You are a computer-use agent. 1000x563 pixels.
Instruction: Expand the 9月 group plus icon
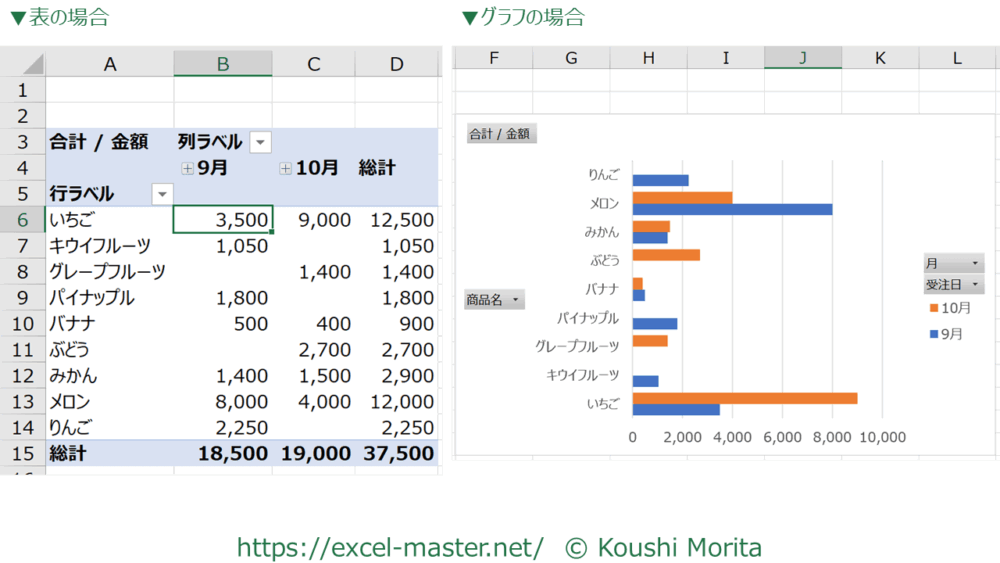click(187, 169)
